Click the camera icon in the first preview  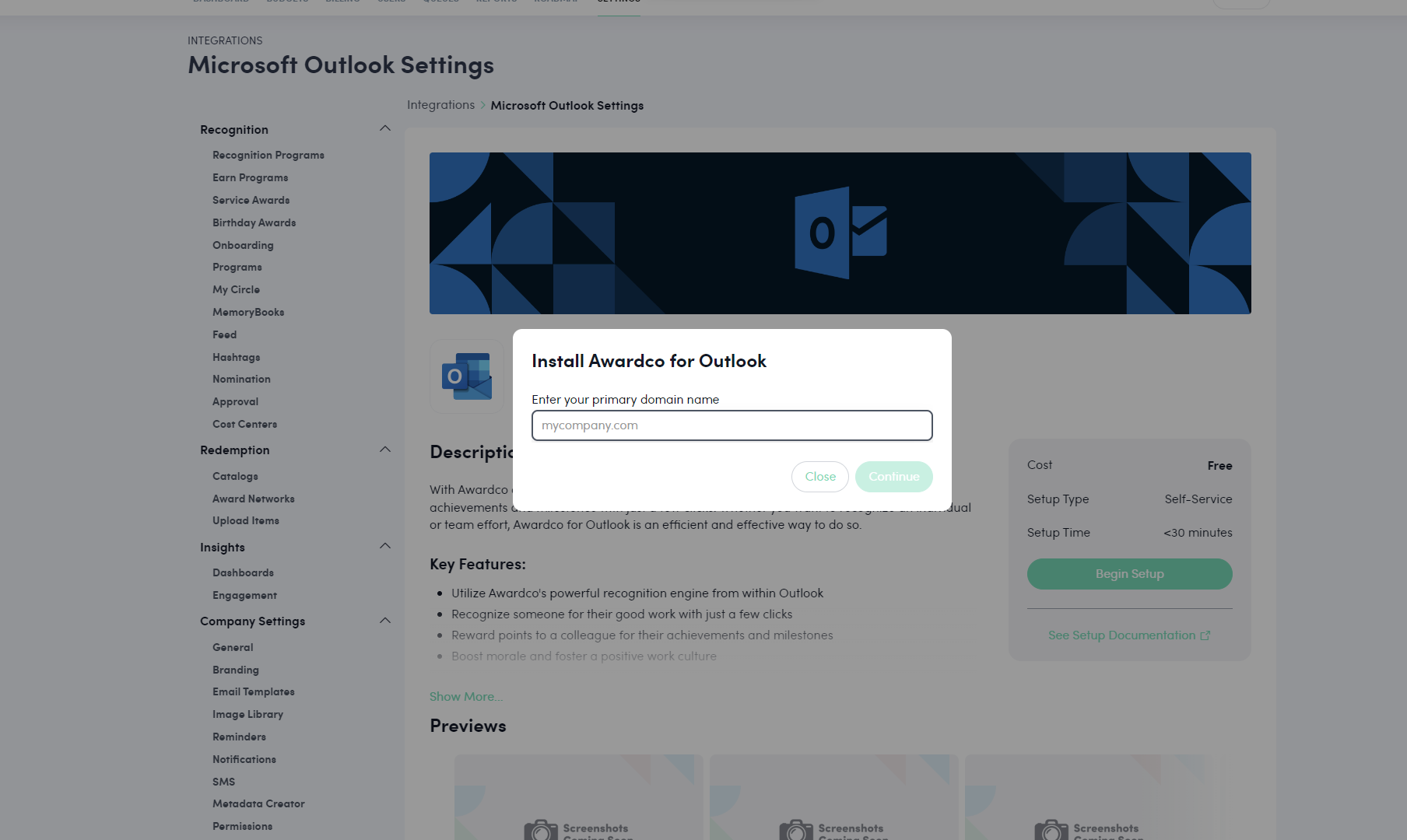click(x=541, y=830)
